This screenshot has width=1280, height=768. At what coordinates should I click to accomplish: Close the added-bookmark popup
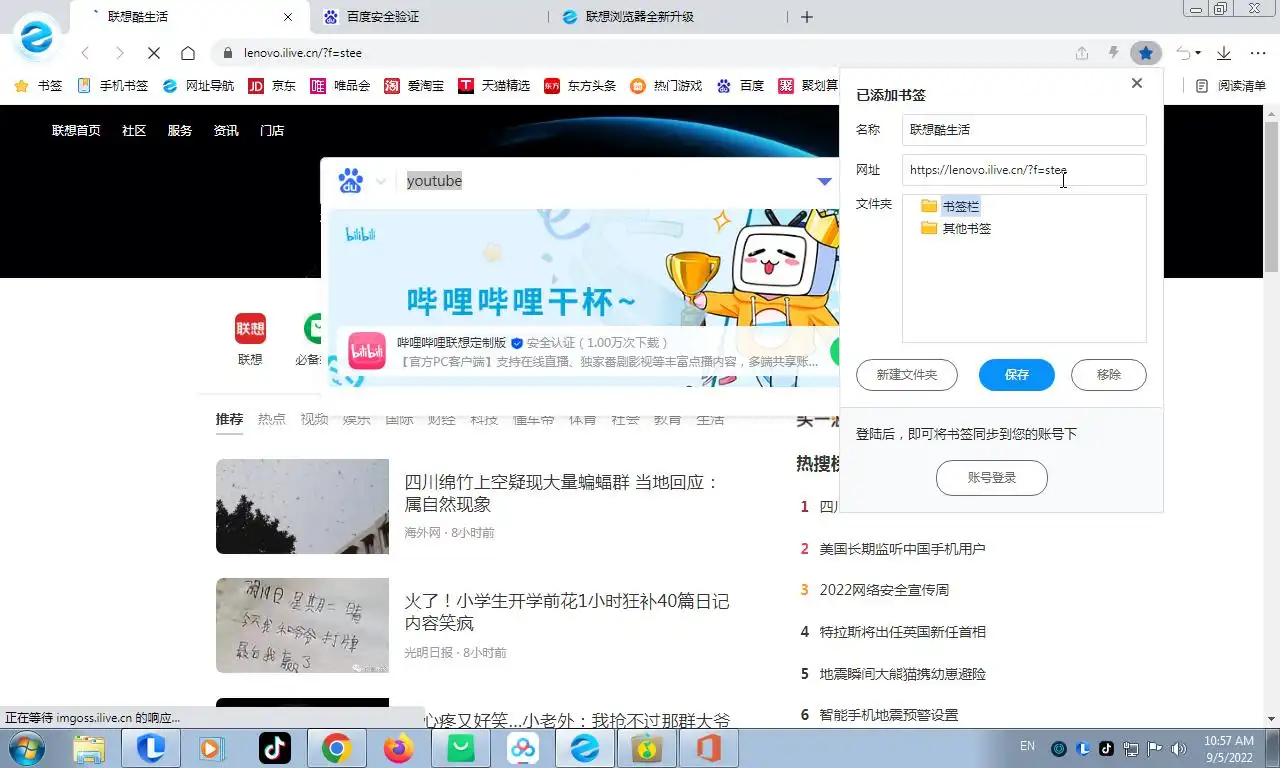1137,84
